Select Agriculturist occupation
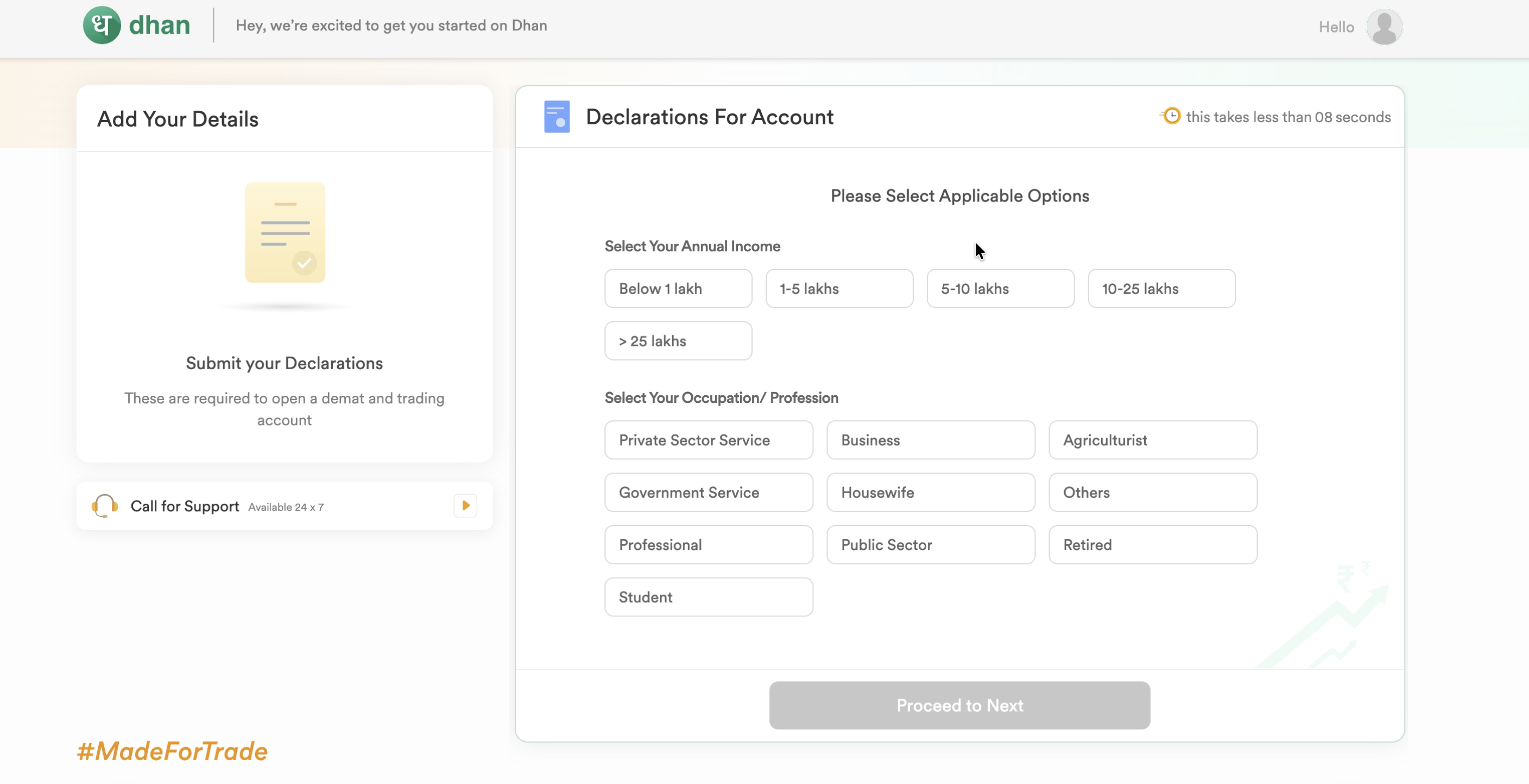 click(x=1153, y=440)
